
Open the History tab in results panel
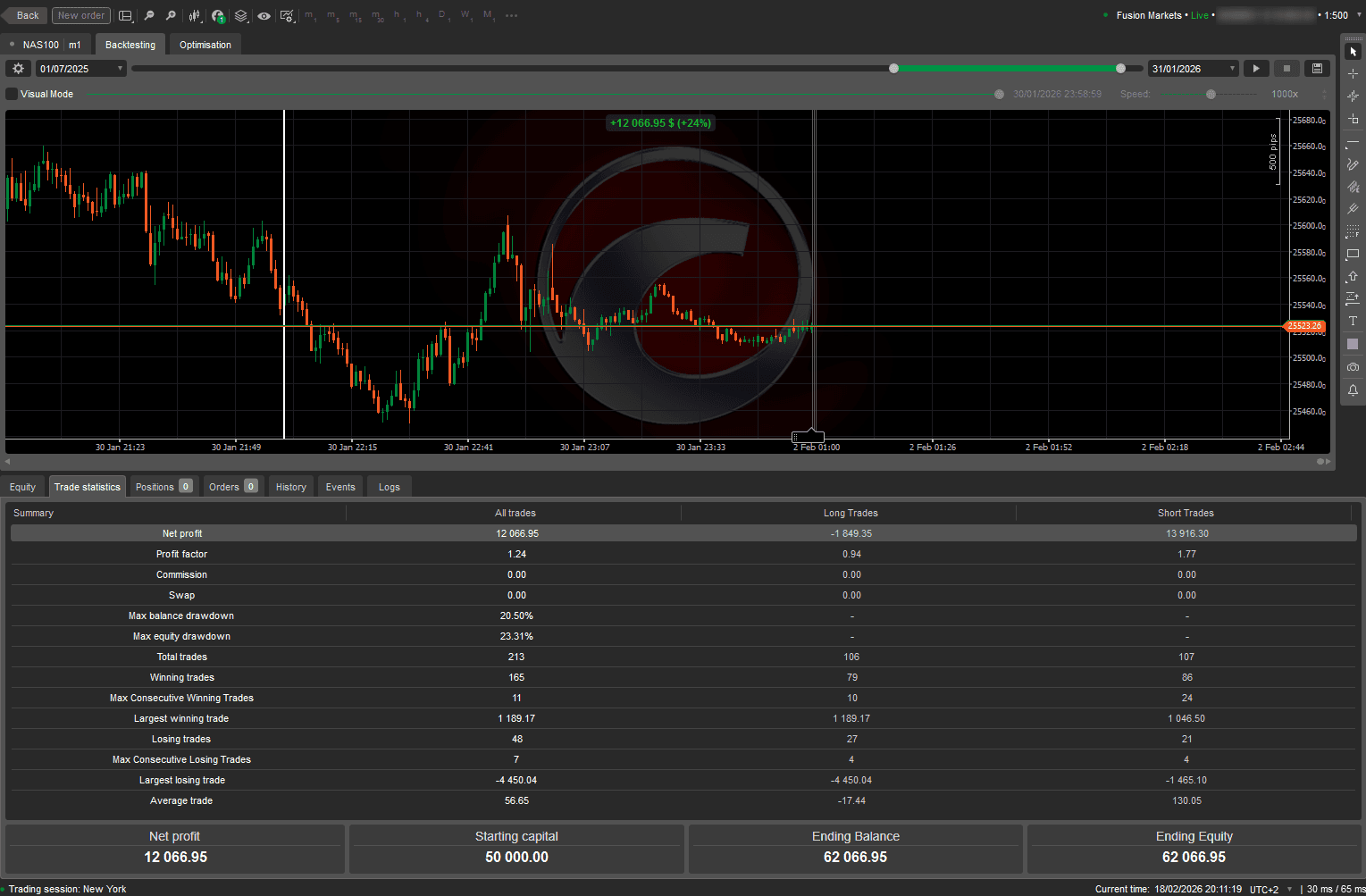[290, 486]
